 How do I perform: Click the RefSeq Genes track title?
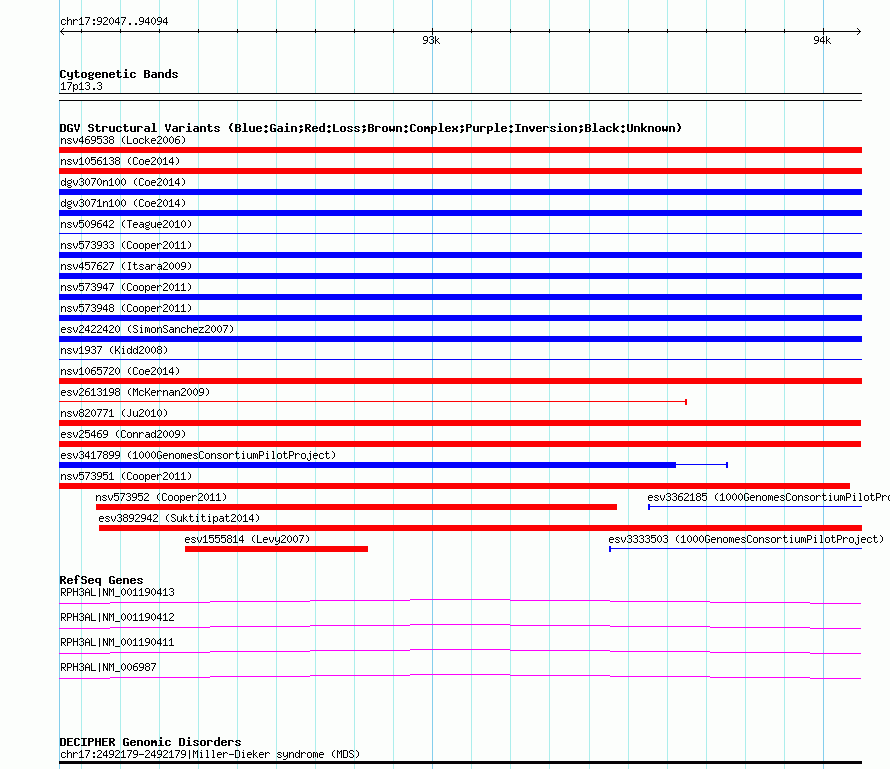point(102,580)
